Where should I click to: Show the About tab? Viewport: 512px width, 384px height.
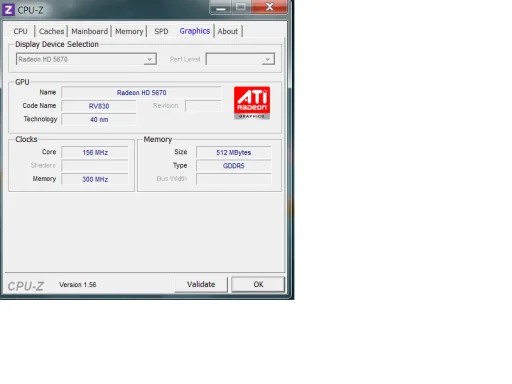228,31
